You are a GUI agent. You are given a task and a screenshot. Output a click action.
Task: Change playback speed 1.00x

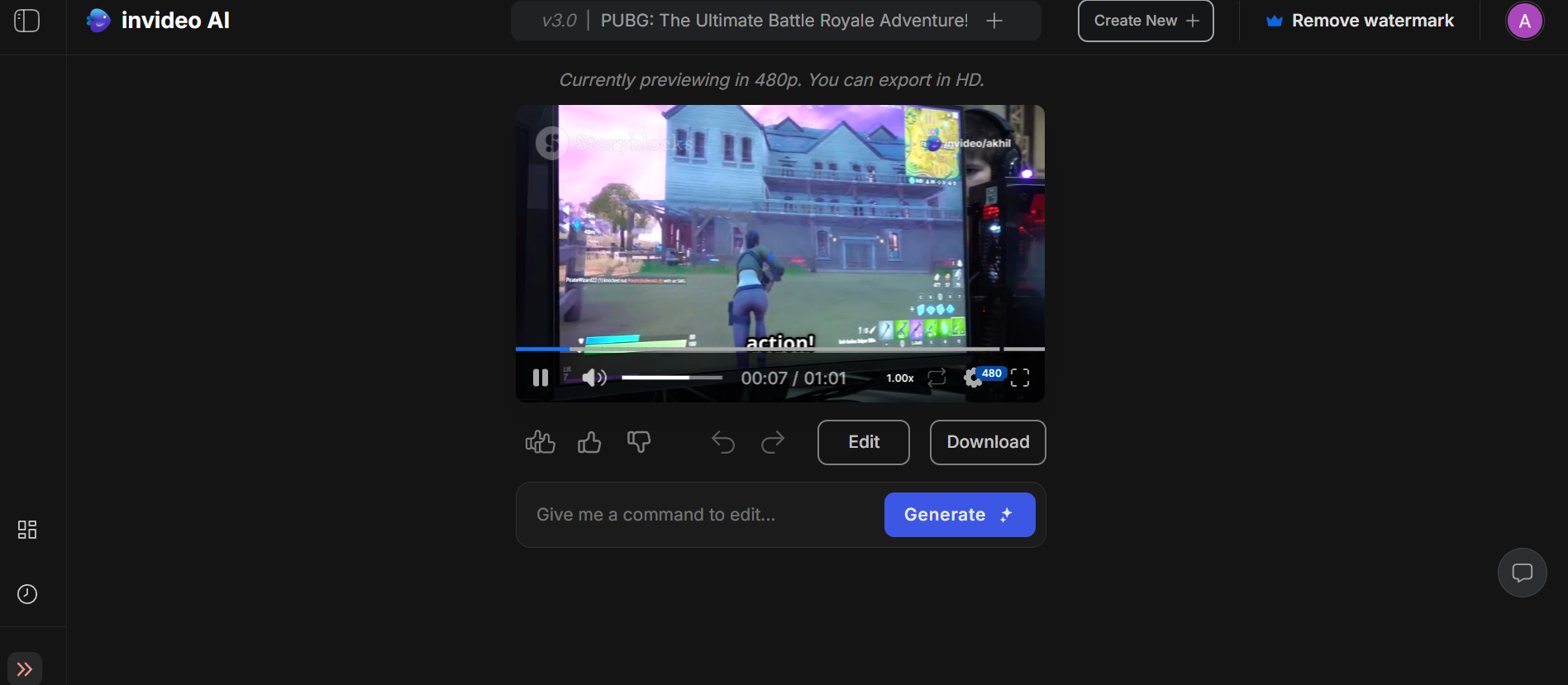click(900, 378)
